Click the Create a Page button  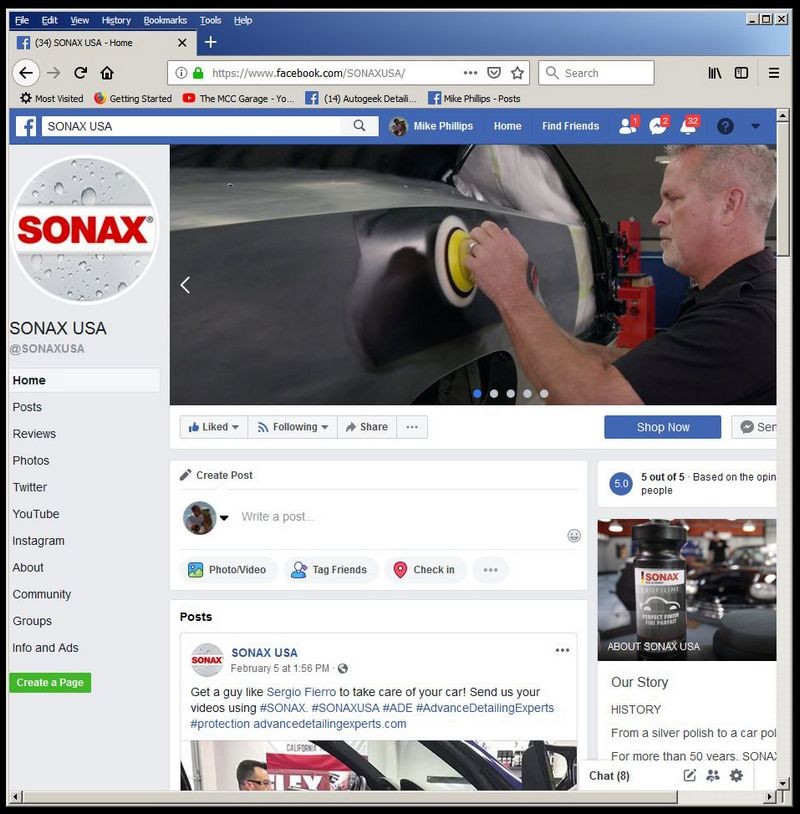click(50, 682)
